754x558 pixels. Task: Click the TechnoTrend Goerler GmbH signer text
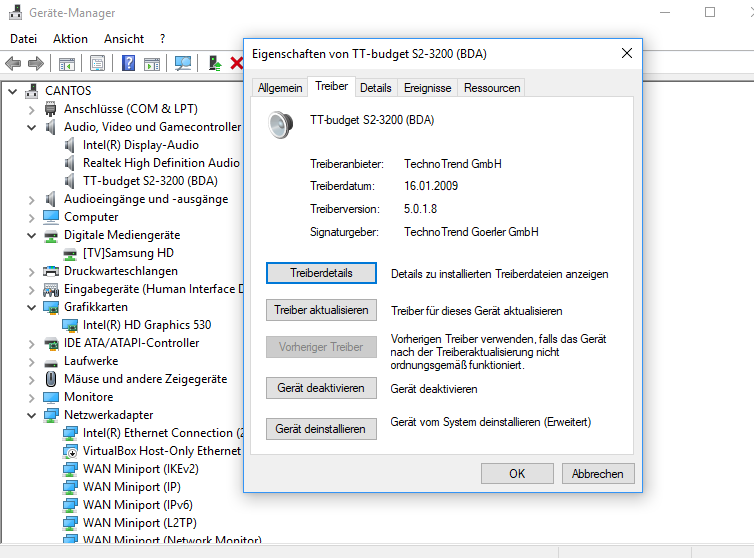click(471, 232)
